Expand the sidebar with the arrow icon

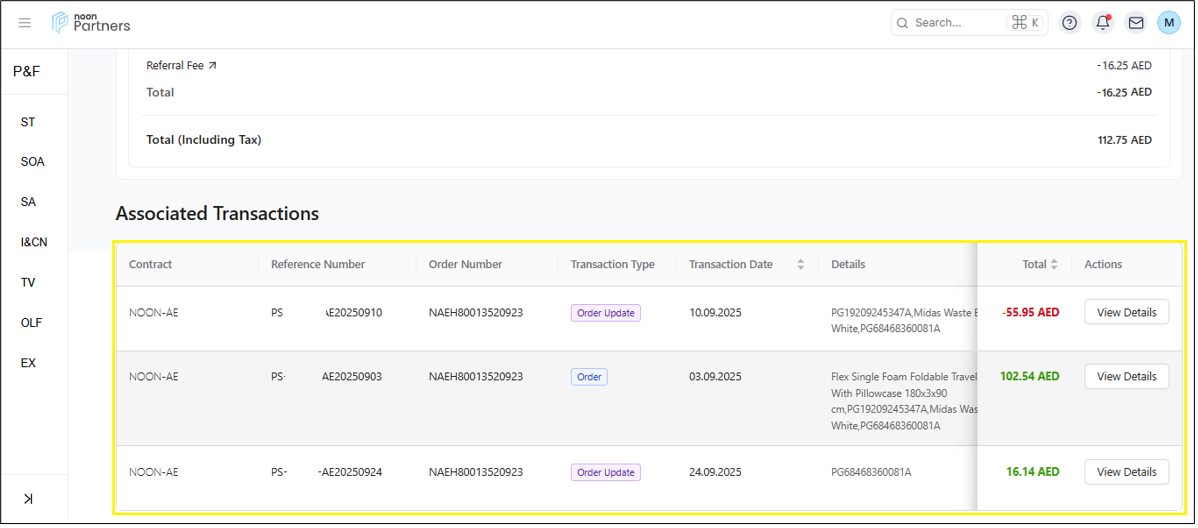[x=28, y=498]
